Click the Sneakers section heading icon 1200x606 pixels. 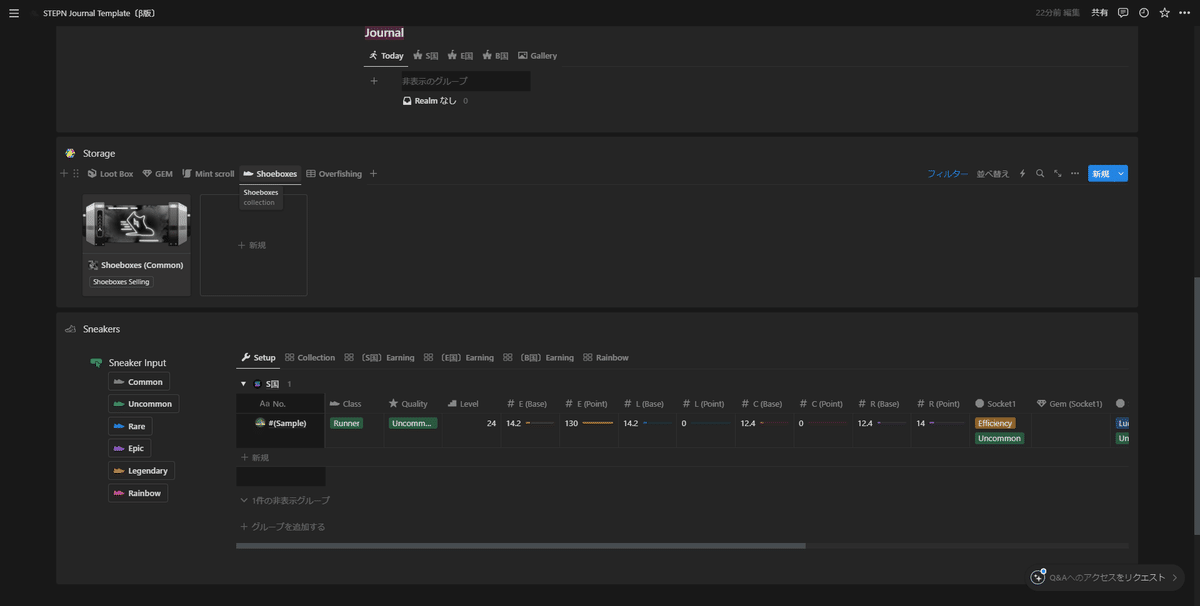(x=70, y=329)
